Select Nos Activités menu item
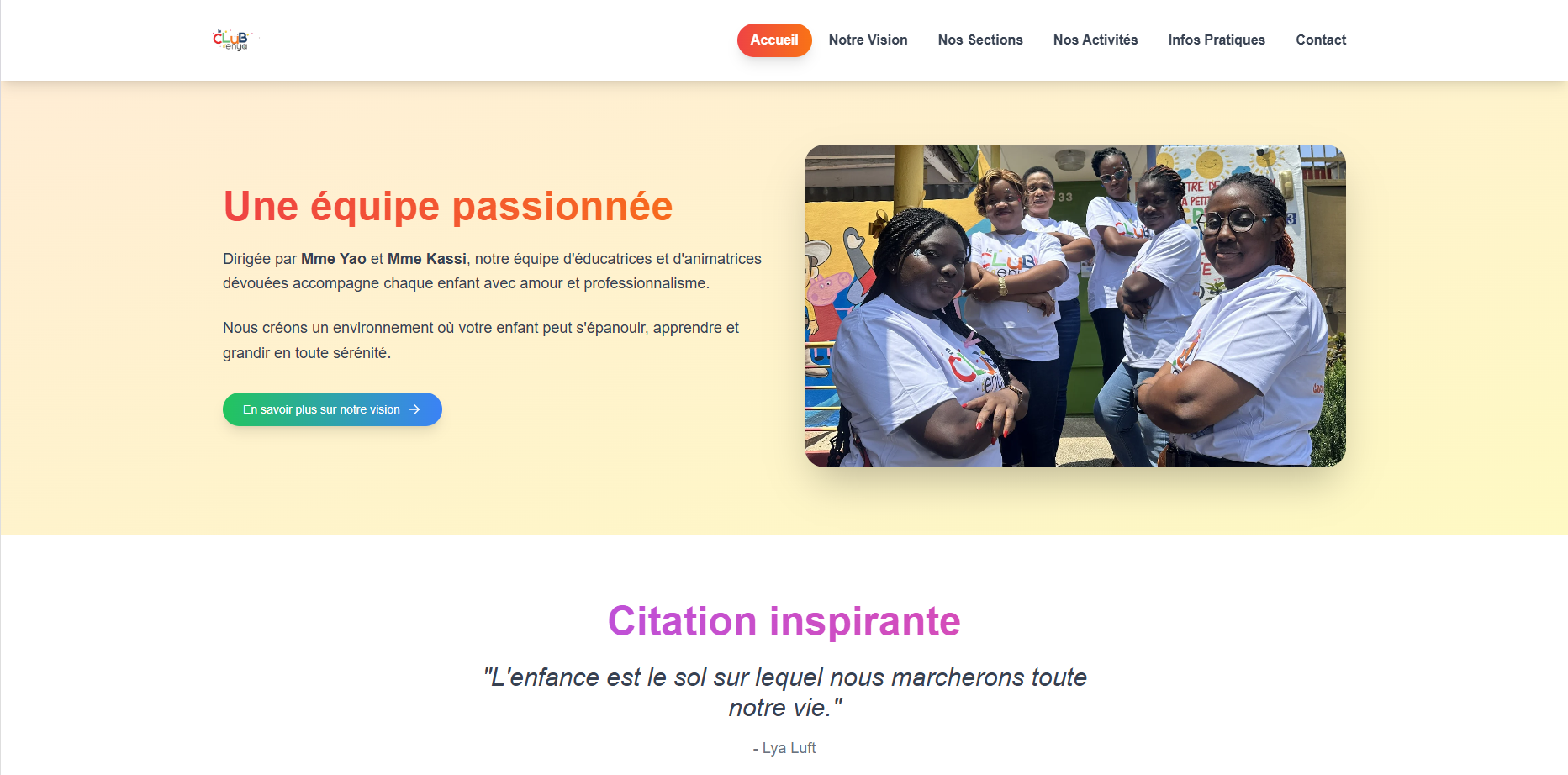The image size is (1568, 775). click(x=1095, y=40)
